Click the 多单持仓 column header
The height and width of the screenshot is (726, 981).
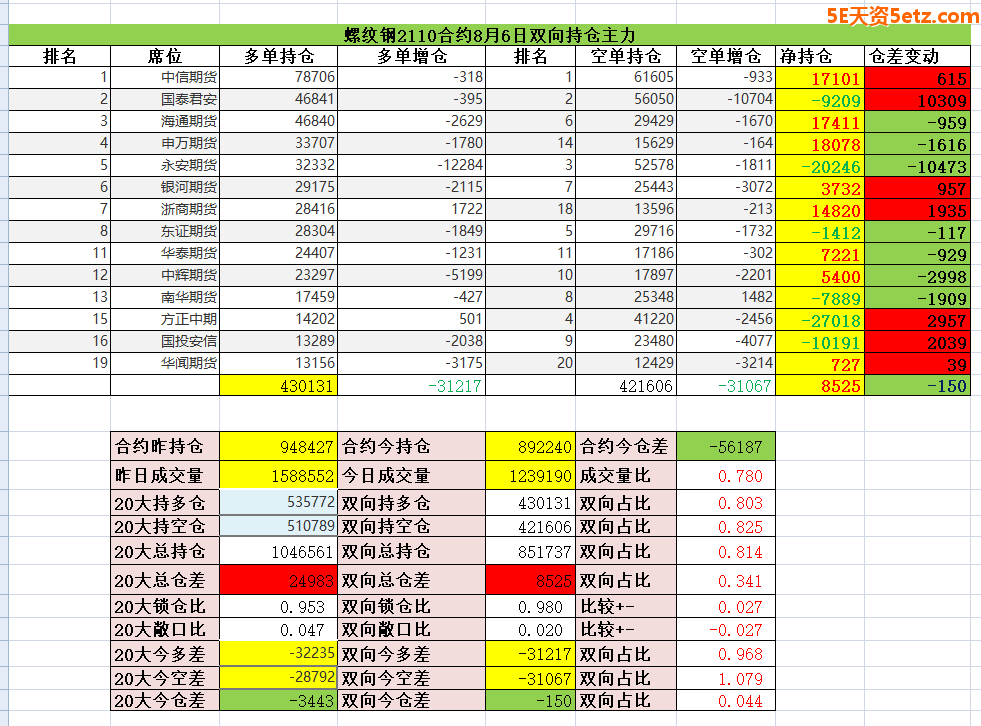[278, 56]
